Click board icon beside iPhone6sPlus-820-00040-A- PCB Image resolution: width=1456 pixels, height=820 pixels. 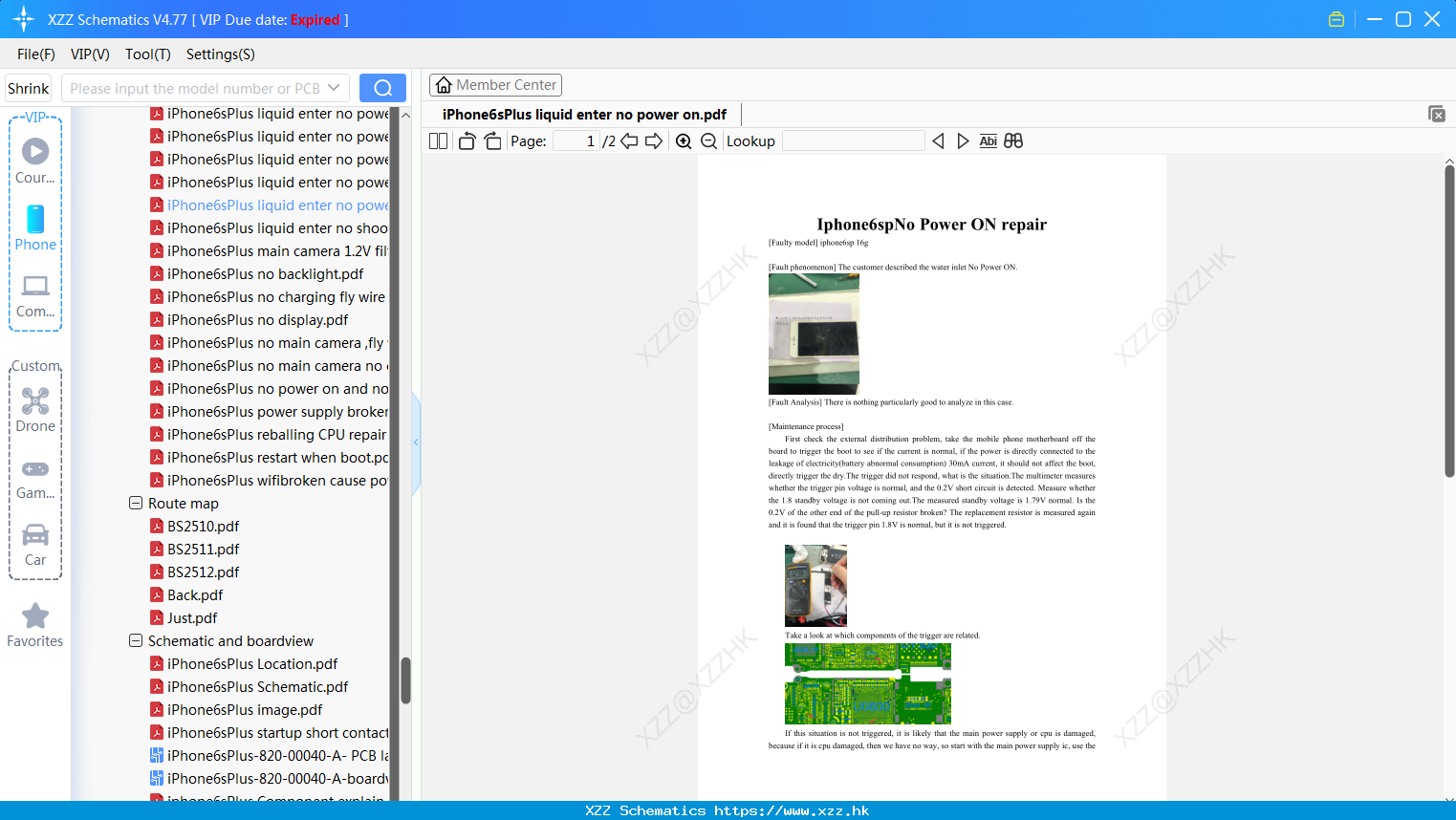[157, 756]
